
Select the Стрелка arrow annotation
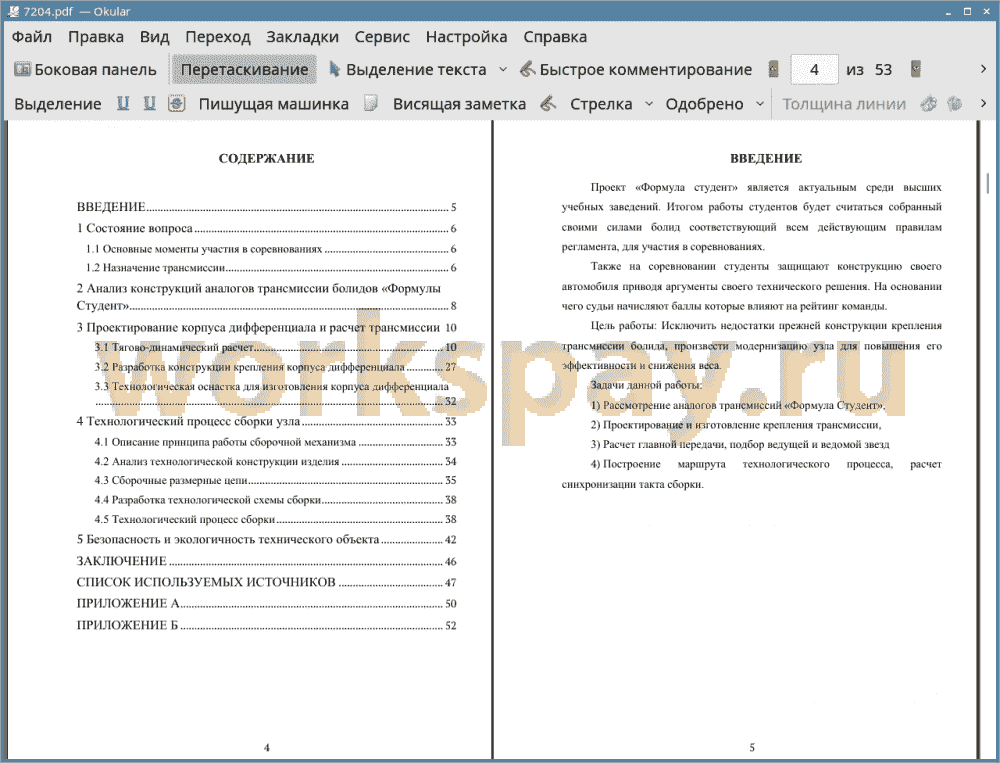click(x=601, y=104)
